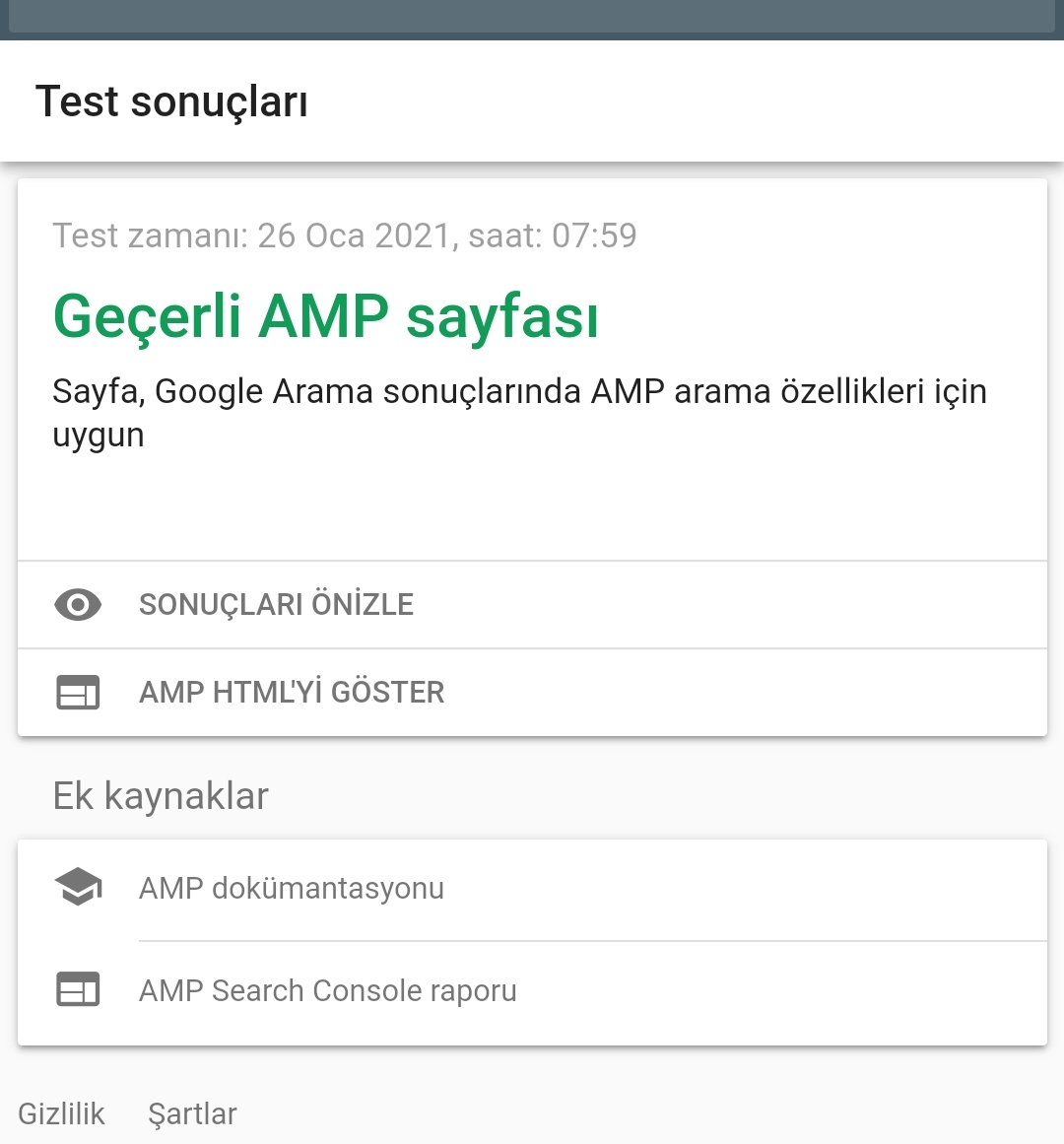Open AMP Search Console raporu link

[x=532, y=993]
